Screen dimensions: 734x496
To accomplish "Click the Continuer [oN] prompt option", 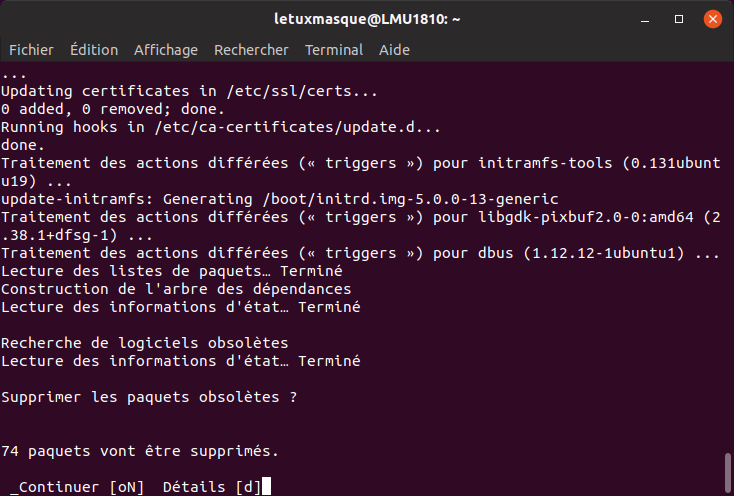I will pos(77,487).
